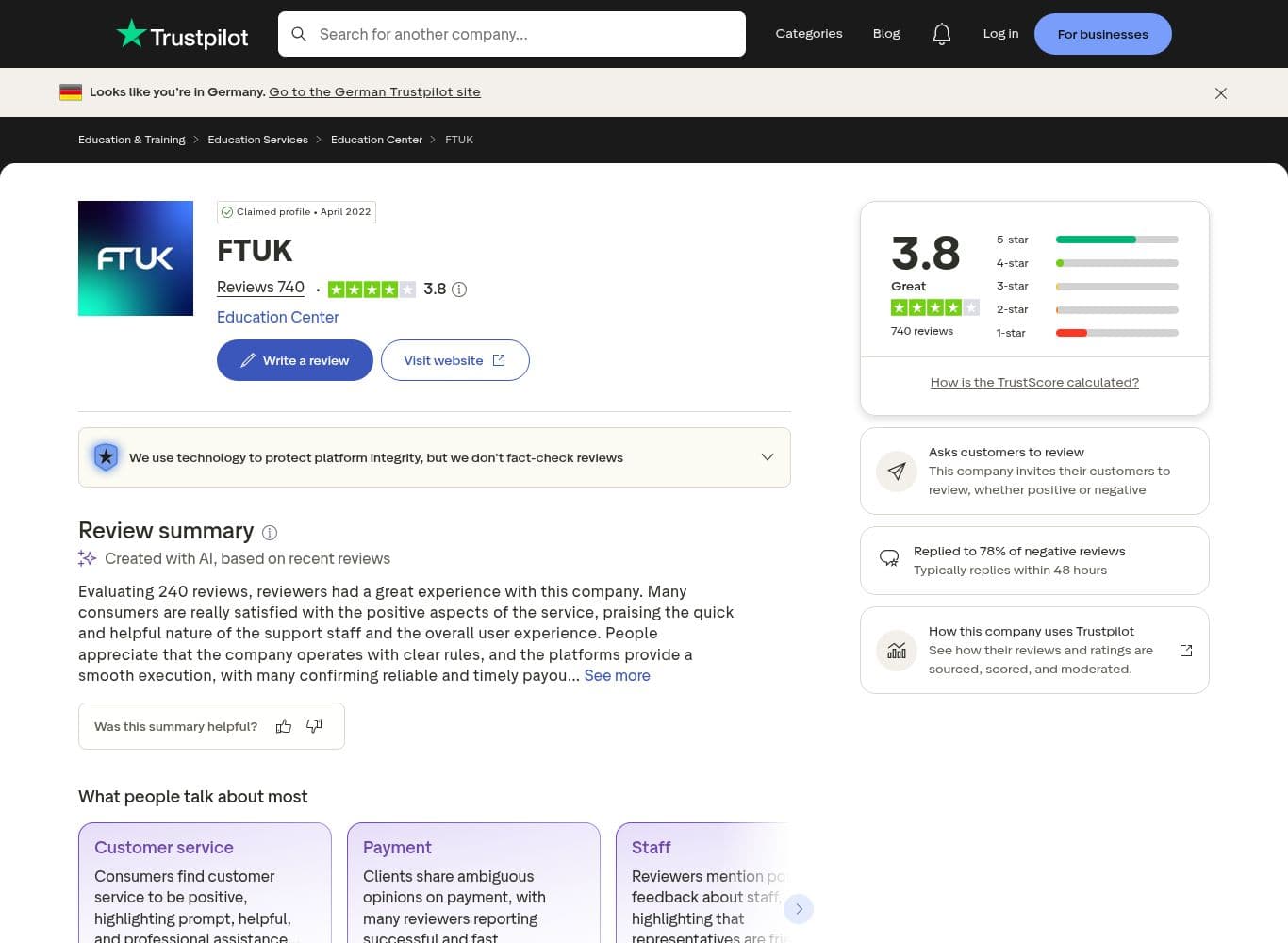Screen dimensions: 1288x943
Task: Click the FTUK breadcrumb text
Action: click(x=459, y=140)
